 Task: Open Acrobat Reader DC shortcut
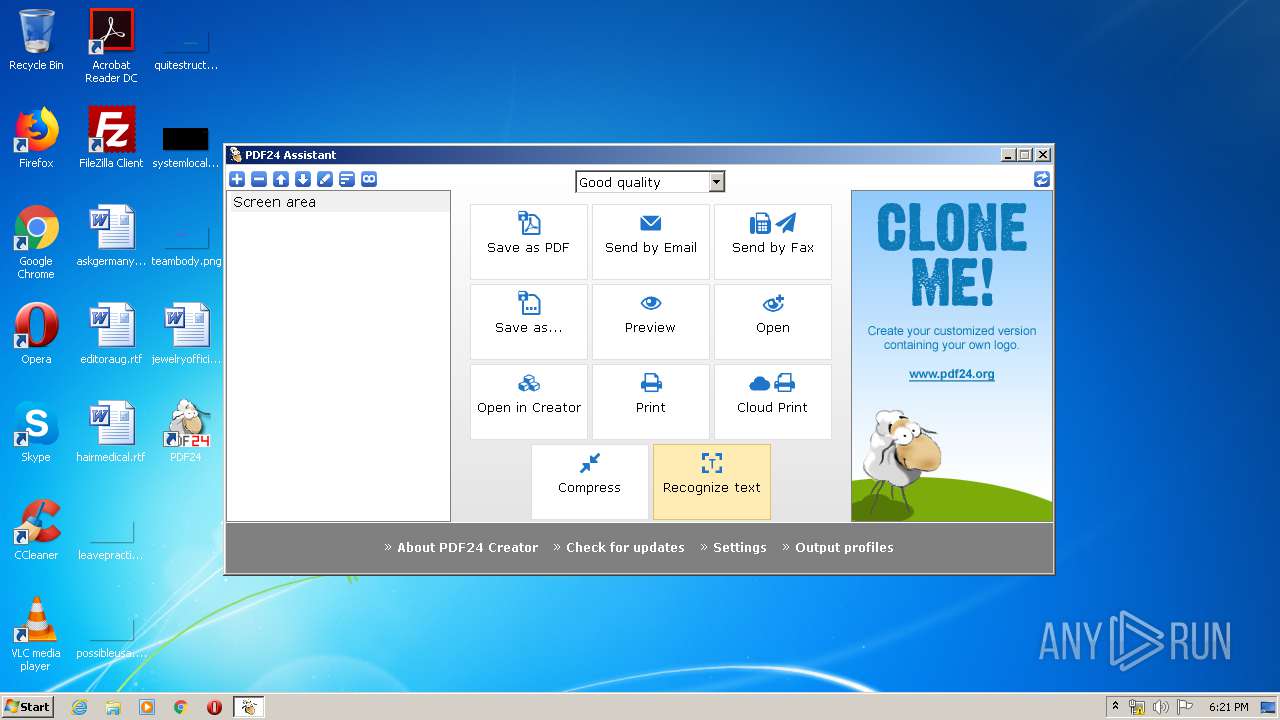(x=111, y=46)
